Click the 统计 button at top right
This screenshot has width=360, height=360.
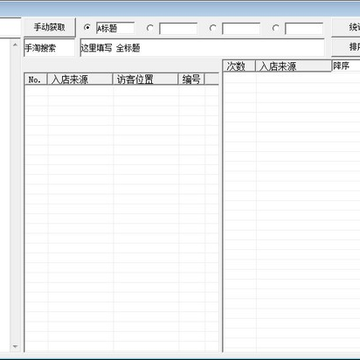pos(346,27)
